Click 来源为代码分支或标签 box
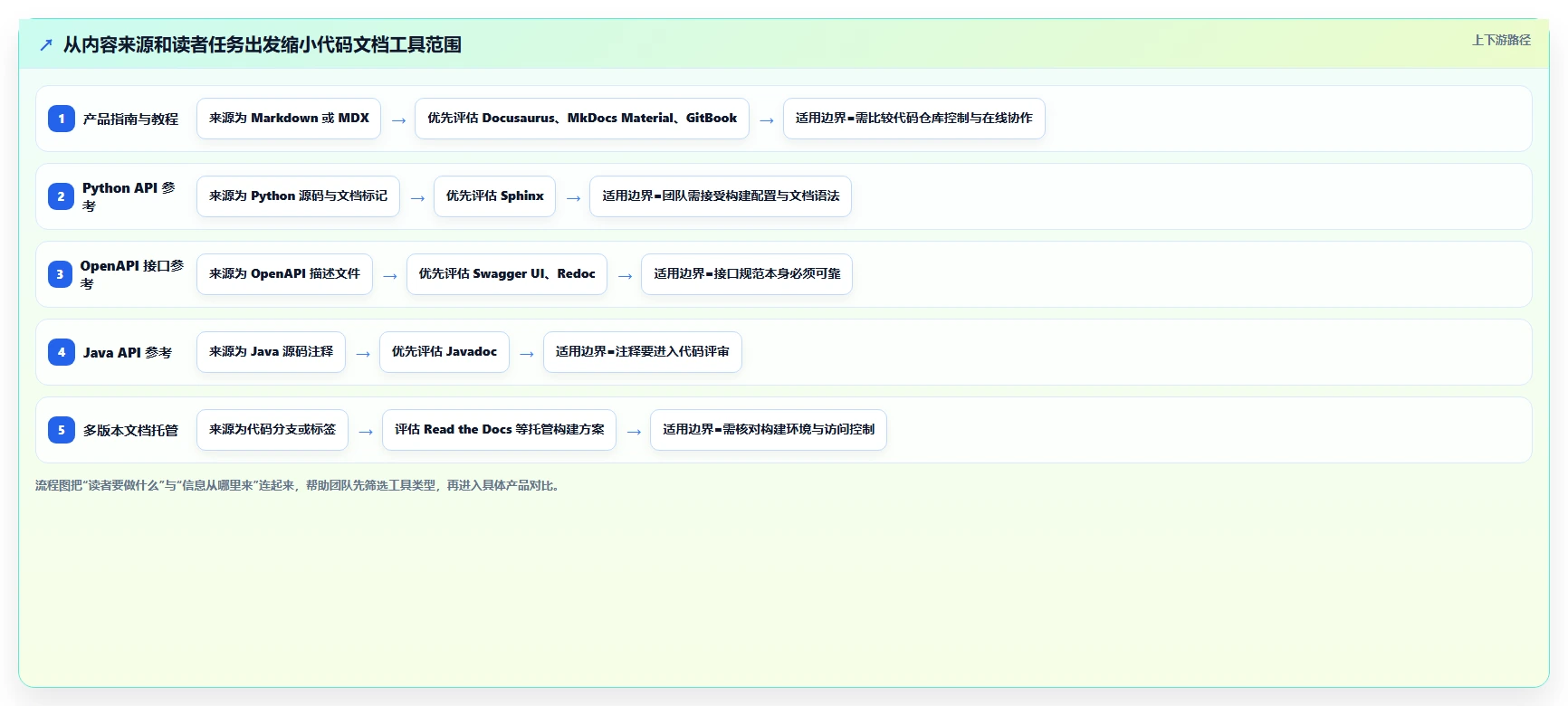This screenshot has width=1568, height=706. tap(272, 430)
